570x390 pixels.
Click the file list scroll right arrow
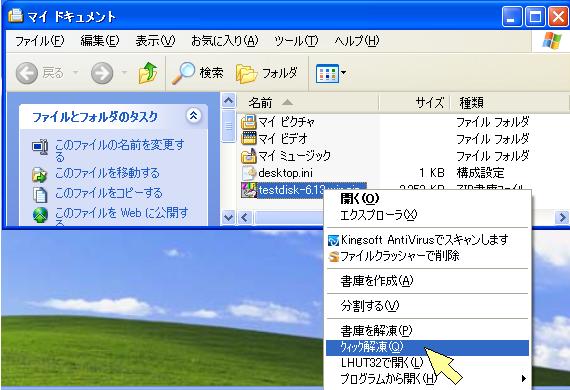pos(562,218)
